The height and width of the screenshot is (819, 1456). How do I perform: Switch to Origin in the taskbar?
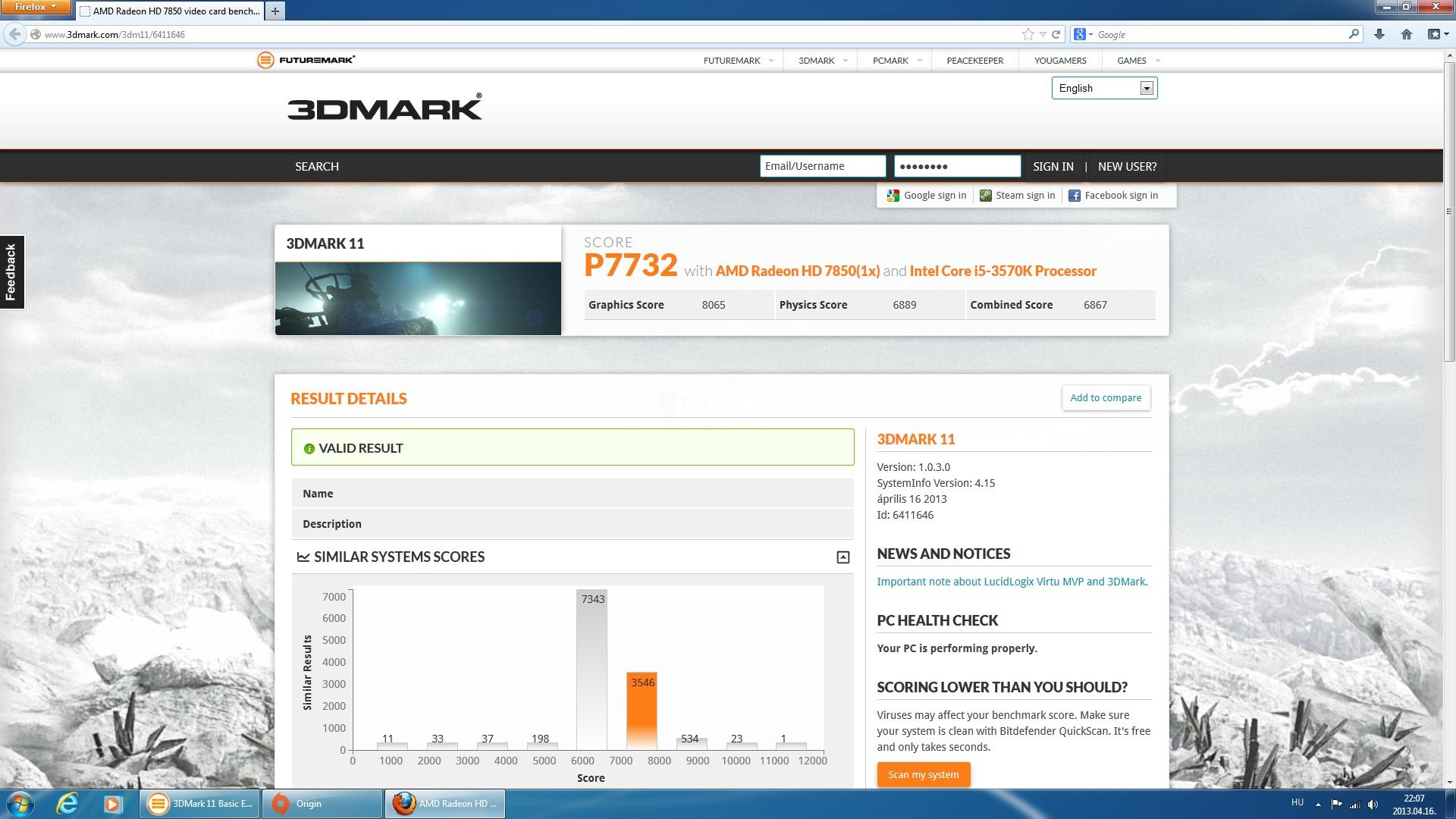322,804
